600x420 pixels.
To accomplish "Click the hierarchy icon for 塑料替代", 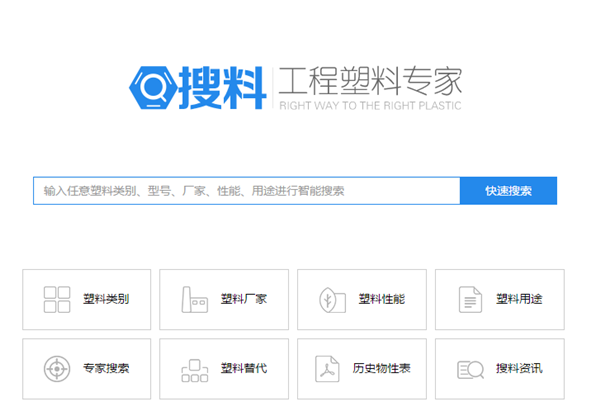I will click(x=194, y=369).
